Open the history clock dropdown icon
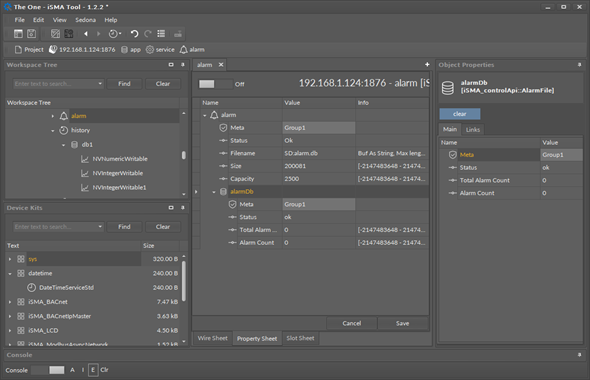The width and height of the screenshot is (590, 380). coord(115,34)
